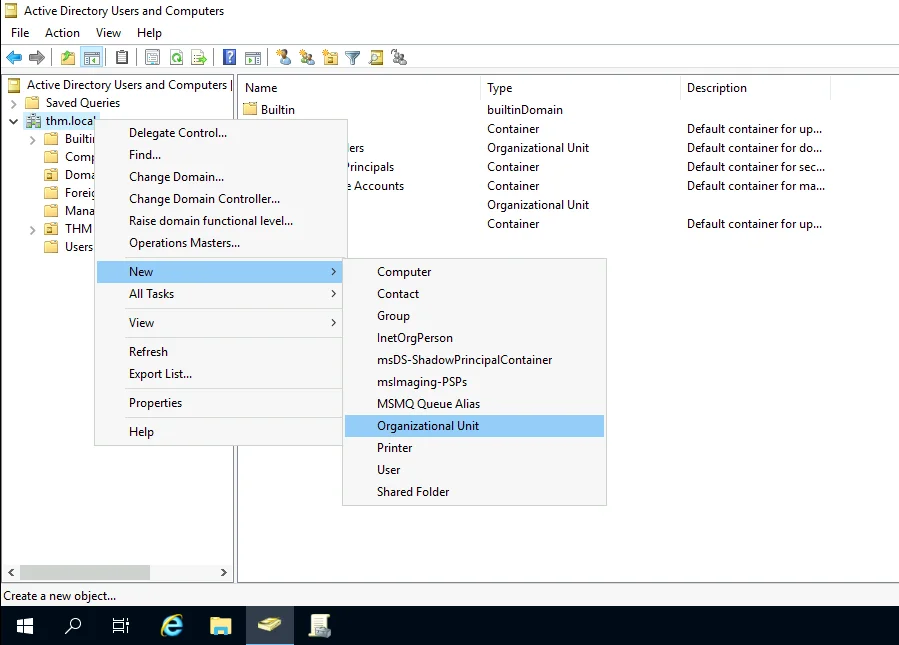The image size is (899, 645).
Task: Choose Change Domain... entry
Action: (x=221, y=177)
